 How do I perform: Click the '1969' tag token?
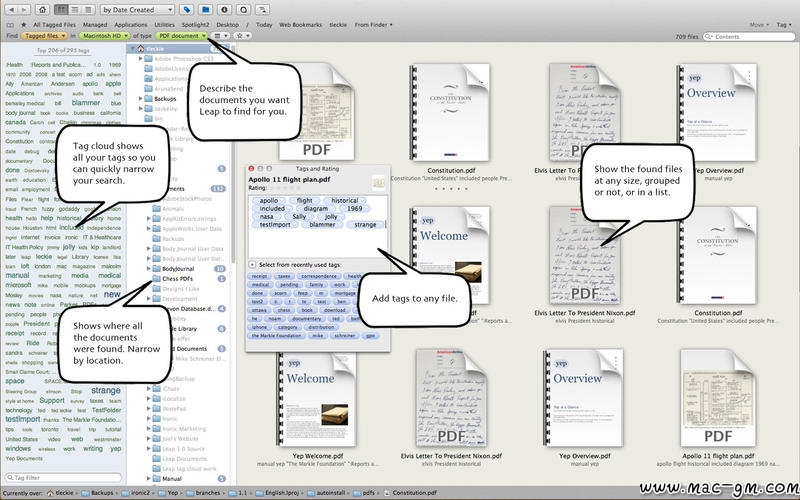click(x=354, y=208)
